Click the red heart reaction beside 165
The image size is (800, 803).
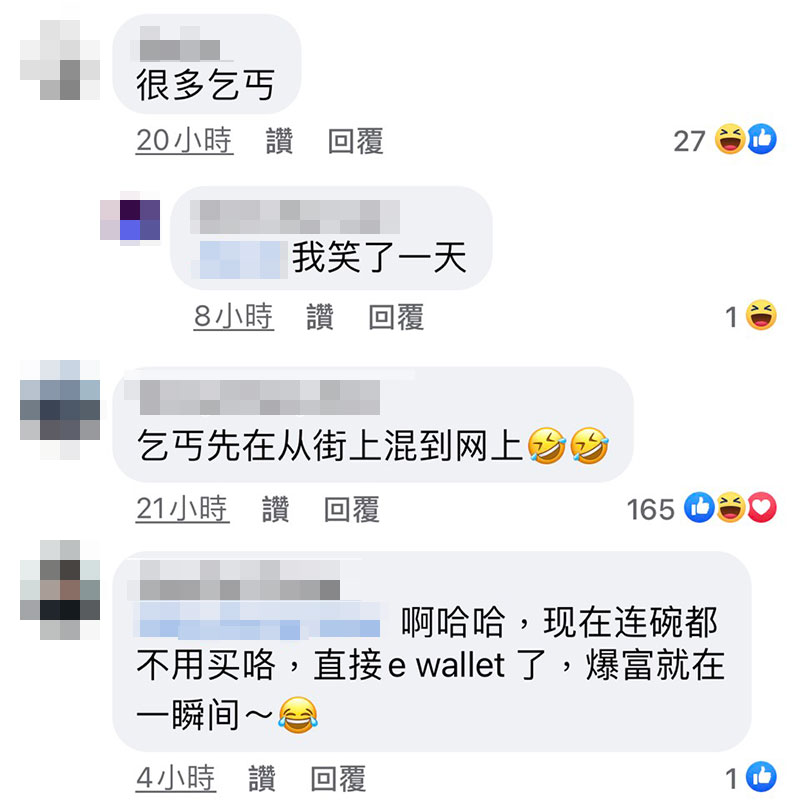click(762, 508)
